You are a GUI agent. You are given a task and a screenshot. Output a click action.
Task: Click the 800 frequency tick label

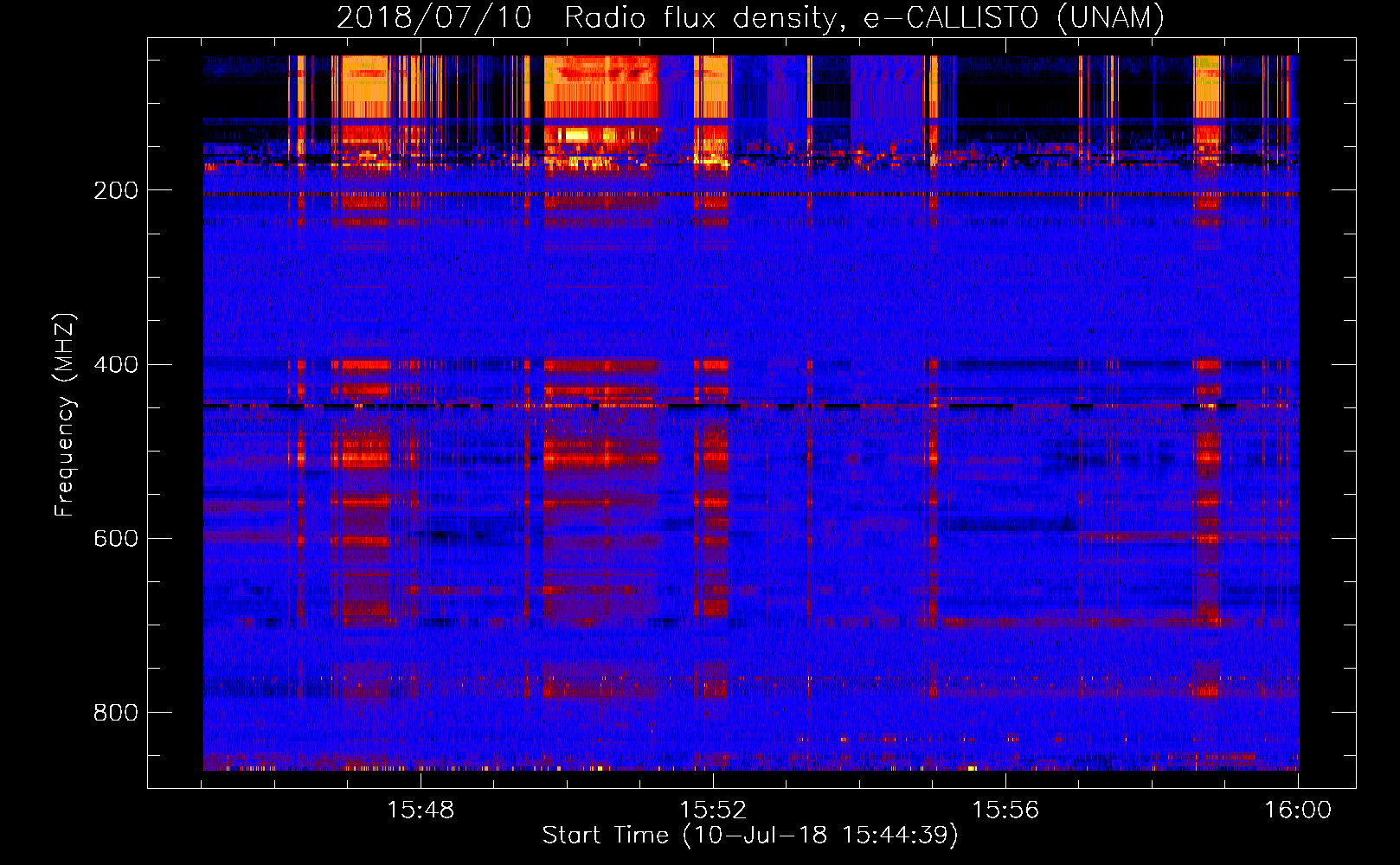click(x=116, y=713)
